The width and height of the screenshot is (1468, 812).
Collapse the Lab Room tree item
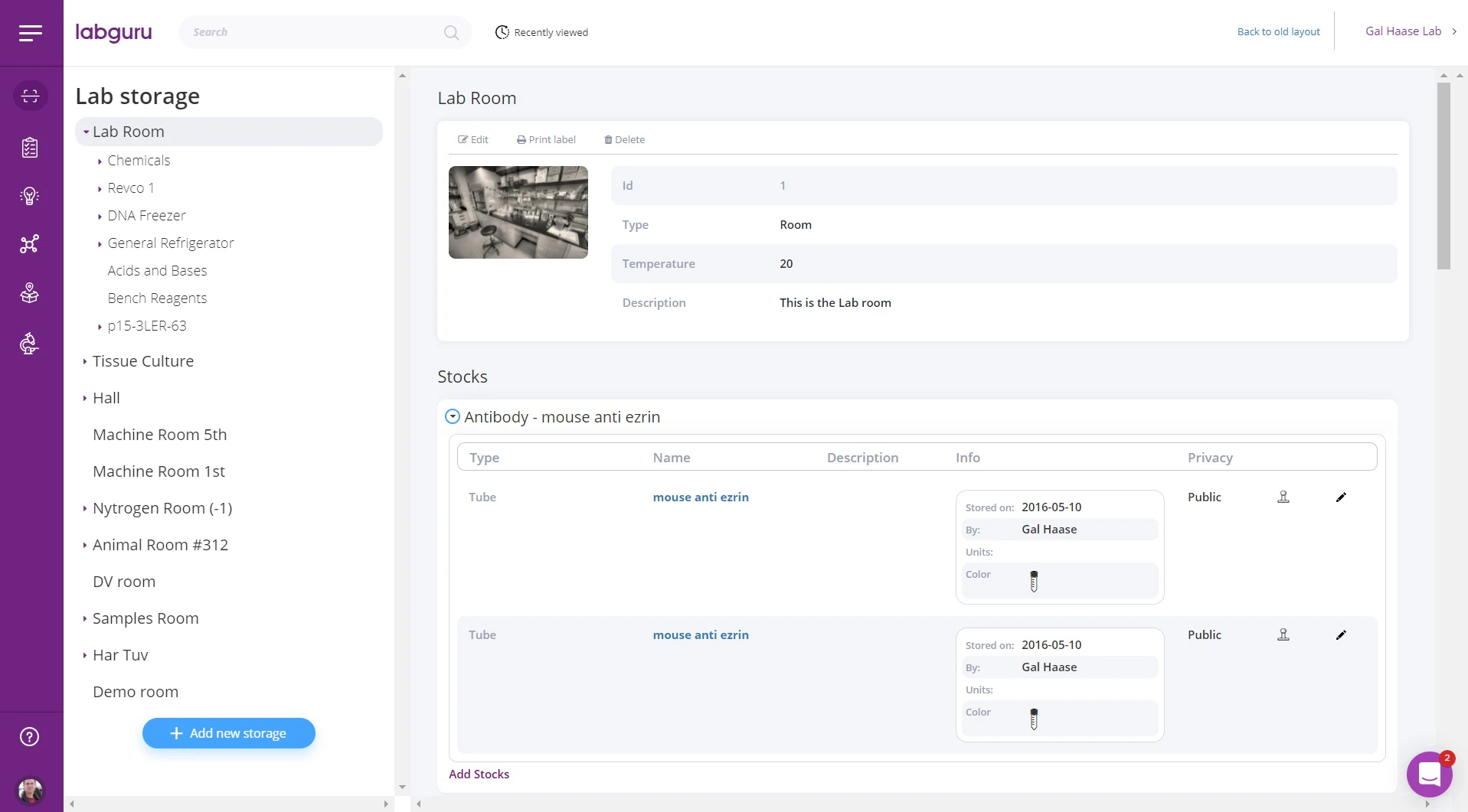pyautogui.click(x=86, y=131)
